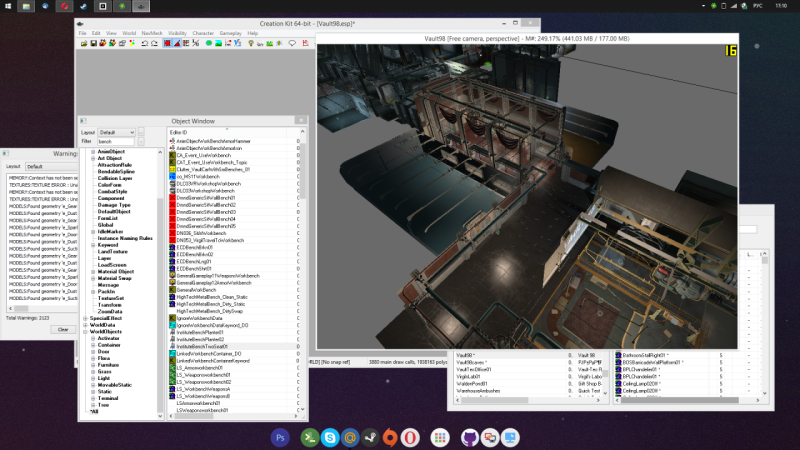Image resolution: width=800 pixels, height=450 pixels.
Task: Open the Character menu
Action: 203,33
